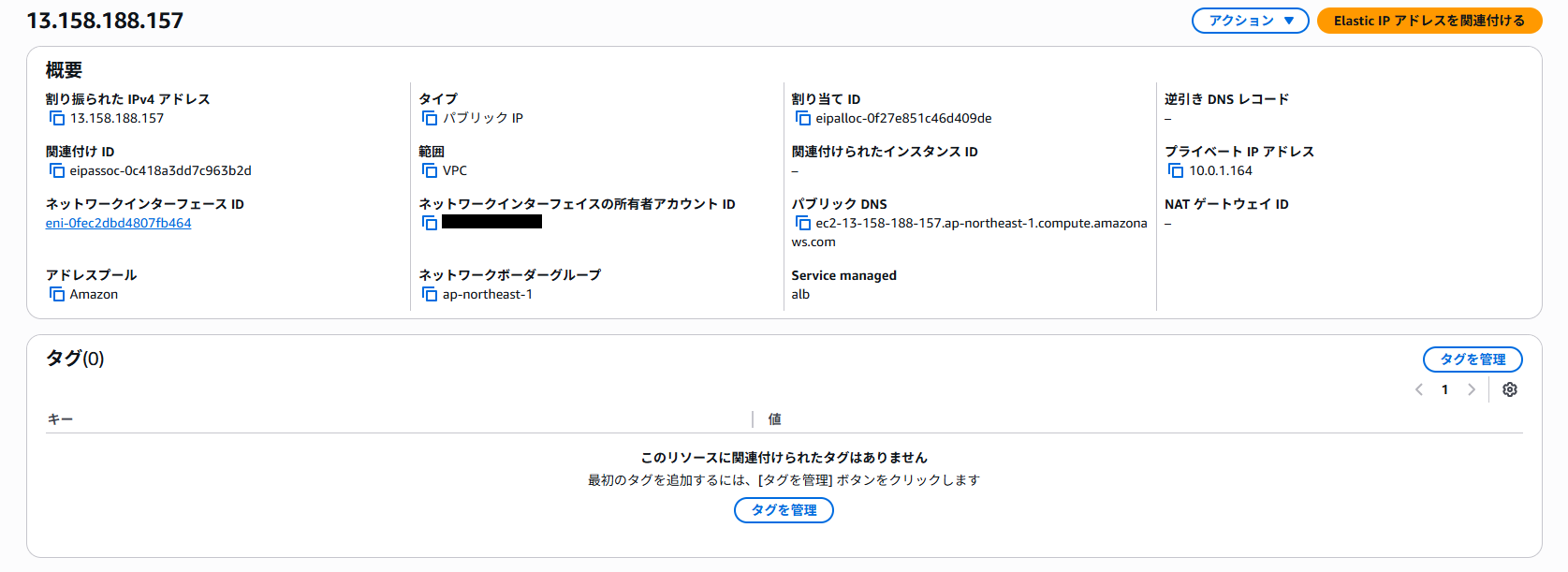Go to next page of tags

(1471, 389)
